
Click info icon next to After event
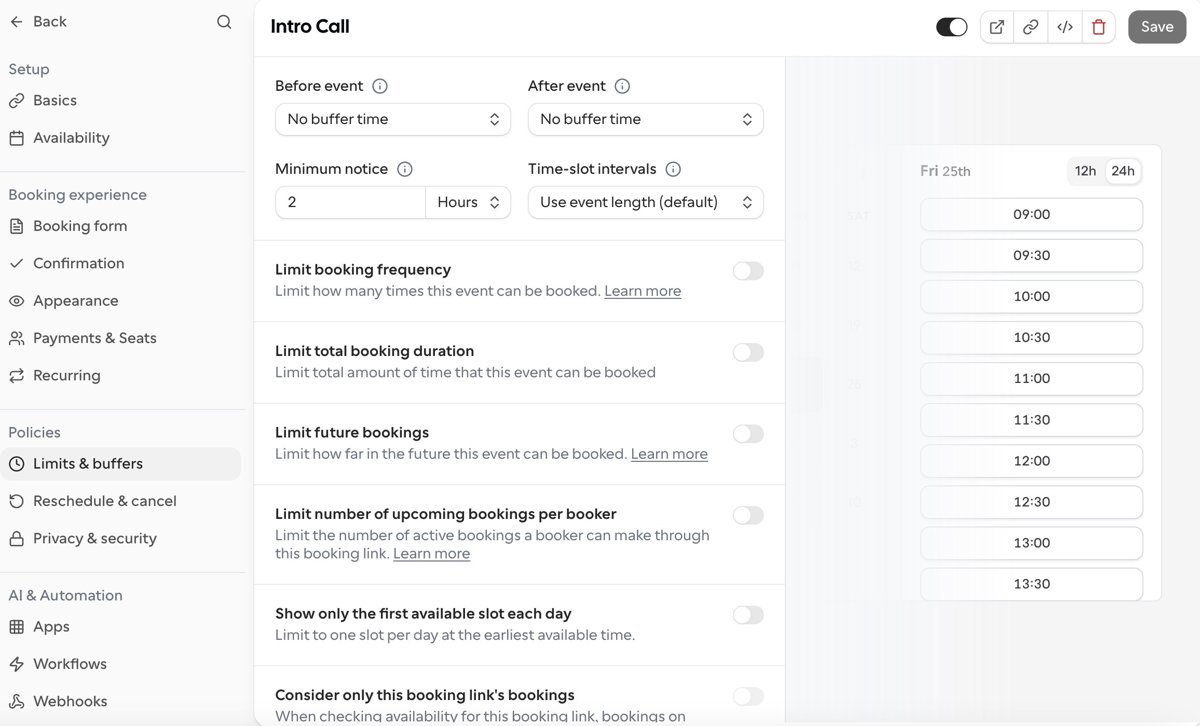coord(623,86)
